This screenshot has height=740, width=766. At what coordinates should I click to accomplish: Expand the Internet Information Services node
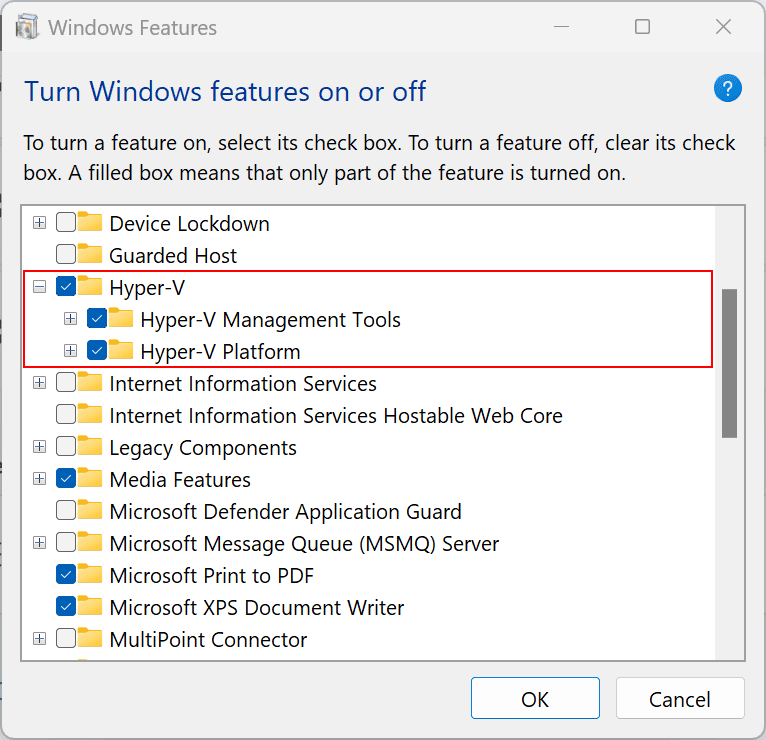click(39, 383)
